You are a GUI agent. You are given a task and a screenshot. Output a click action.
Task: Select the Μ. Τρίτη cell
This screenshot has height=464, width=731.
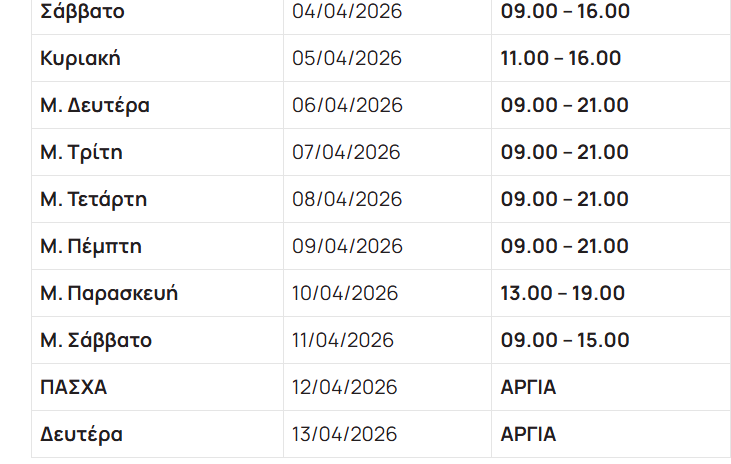(82, 152)
